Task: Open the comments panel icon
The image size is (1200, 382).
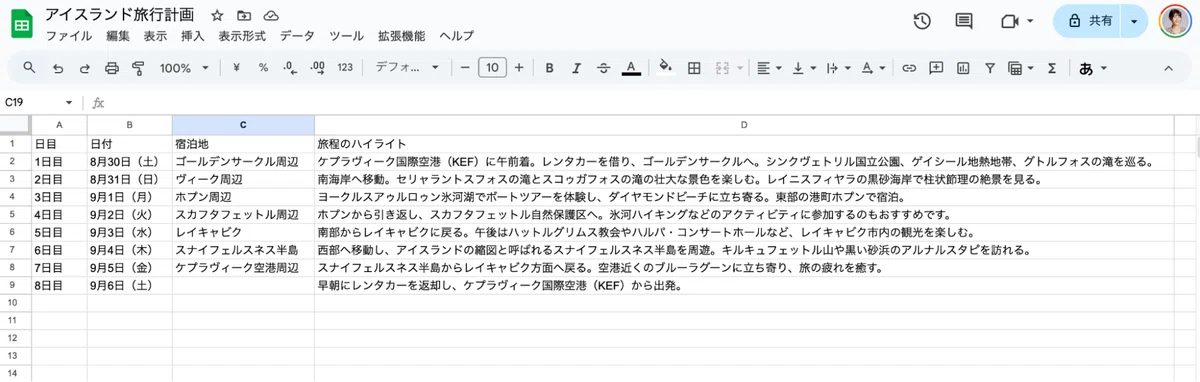Action: [964, 21]
